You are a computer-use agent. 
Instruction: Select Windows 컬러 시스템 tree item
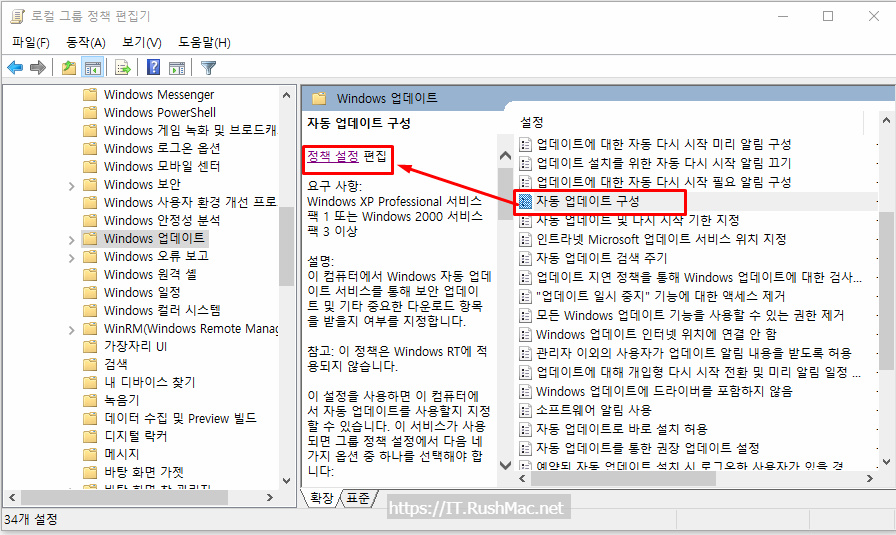click(162, 310)
